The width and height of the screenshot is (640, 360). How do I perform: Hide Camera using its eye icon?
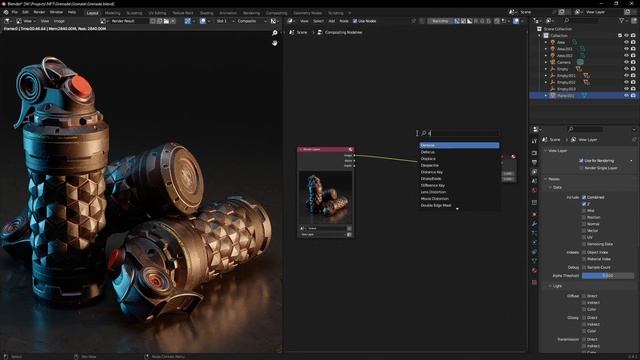point(626,62)
